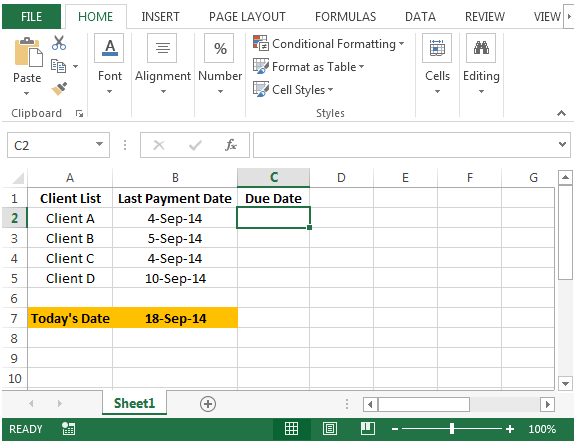576x443 pixels.
Task: Switch to Page Layout view
Action: point(330,429)
